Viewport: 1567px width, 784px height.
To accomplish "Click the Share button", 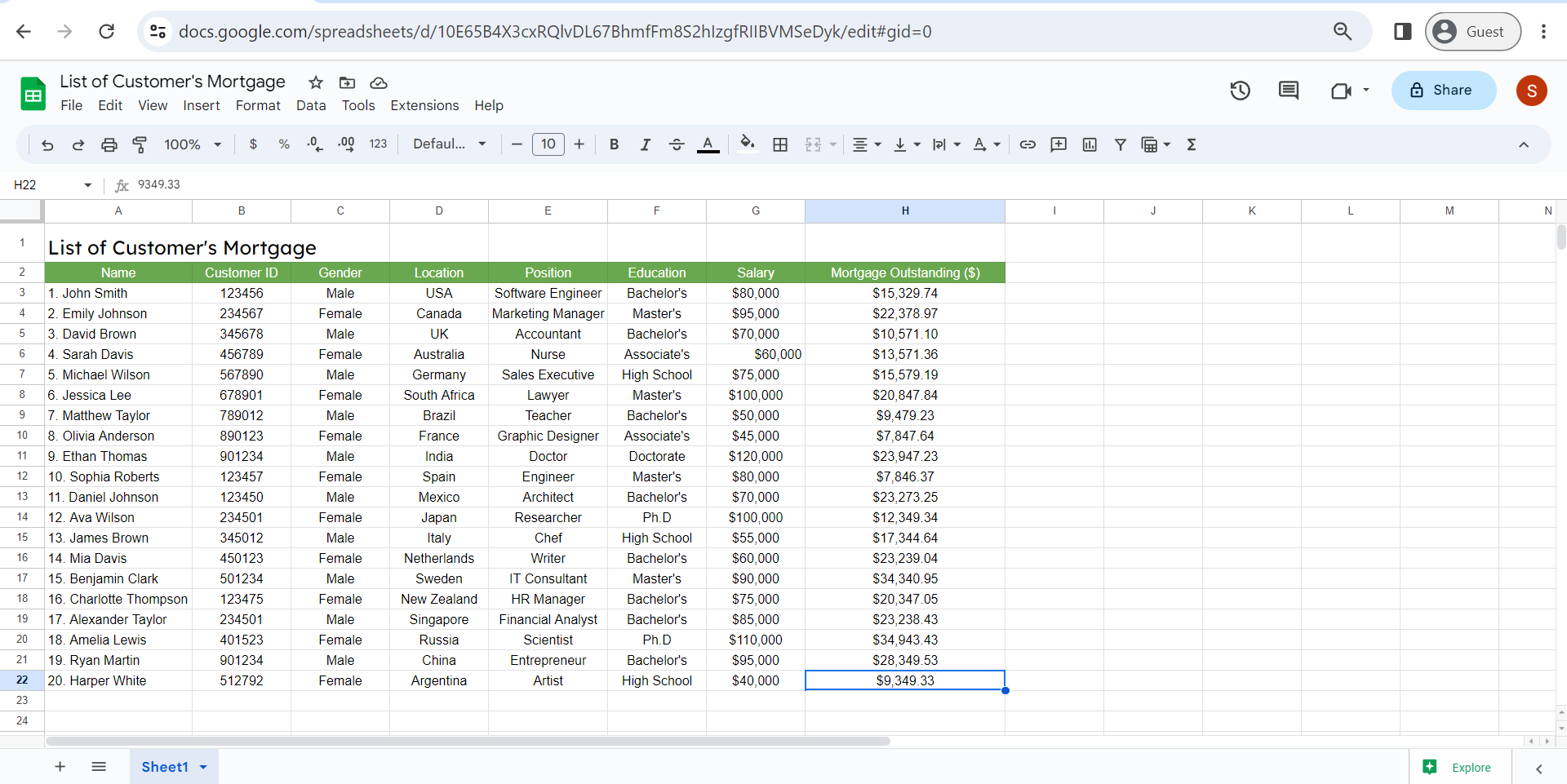I will (x=1443, y=91).
